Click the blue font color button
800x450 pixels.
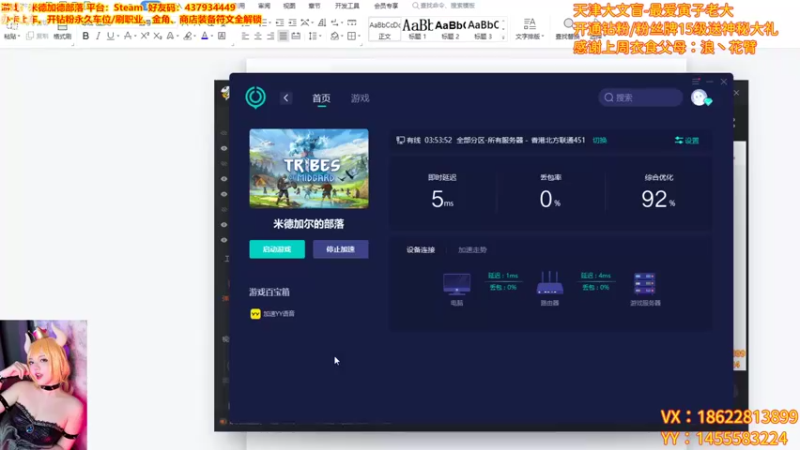(205, 36)
